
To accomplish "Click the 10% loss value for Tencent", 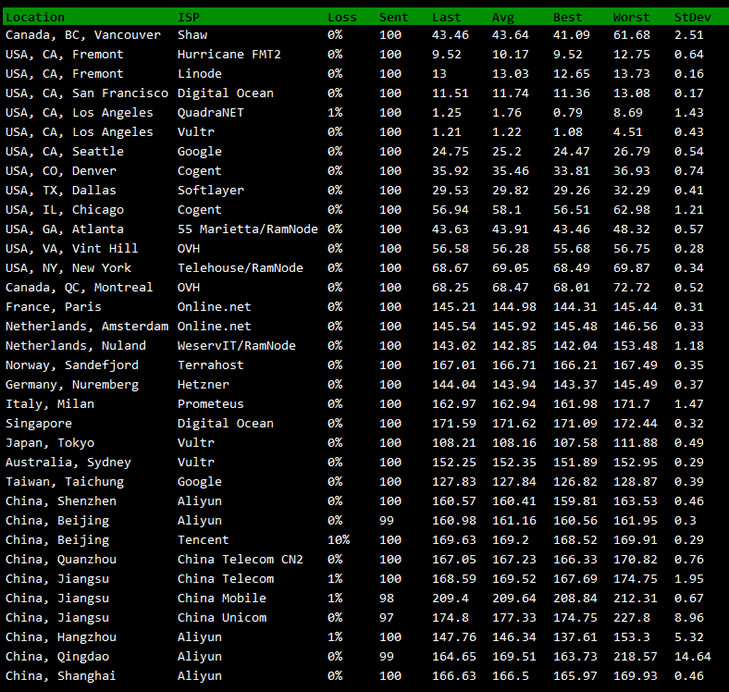I will click(x=338, y=540).
